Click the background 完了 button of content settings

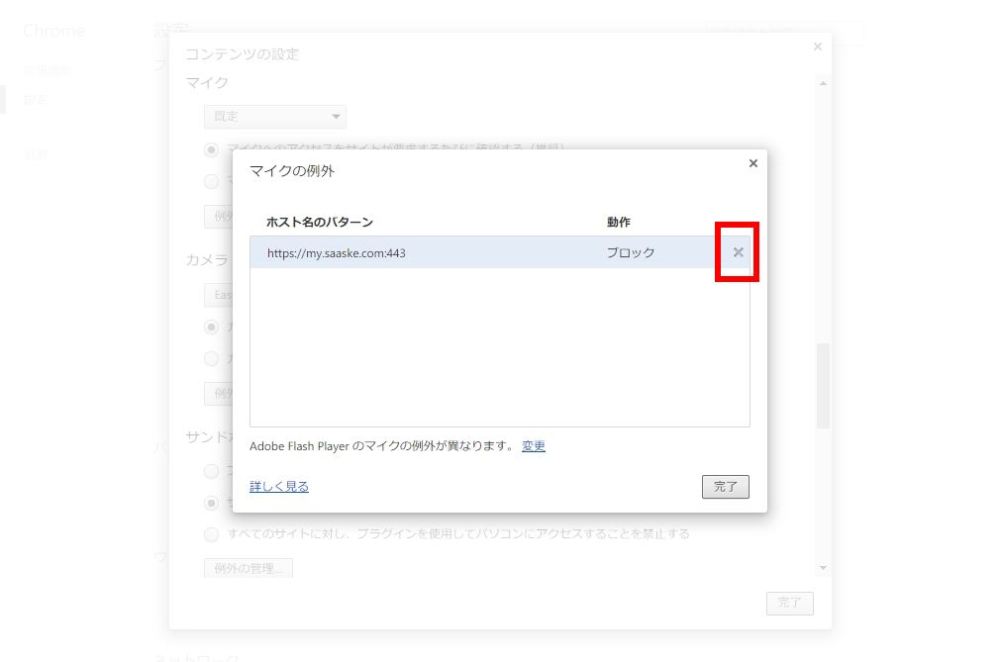(790, 603)
